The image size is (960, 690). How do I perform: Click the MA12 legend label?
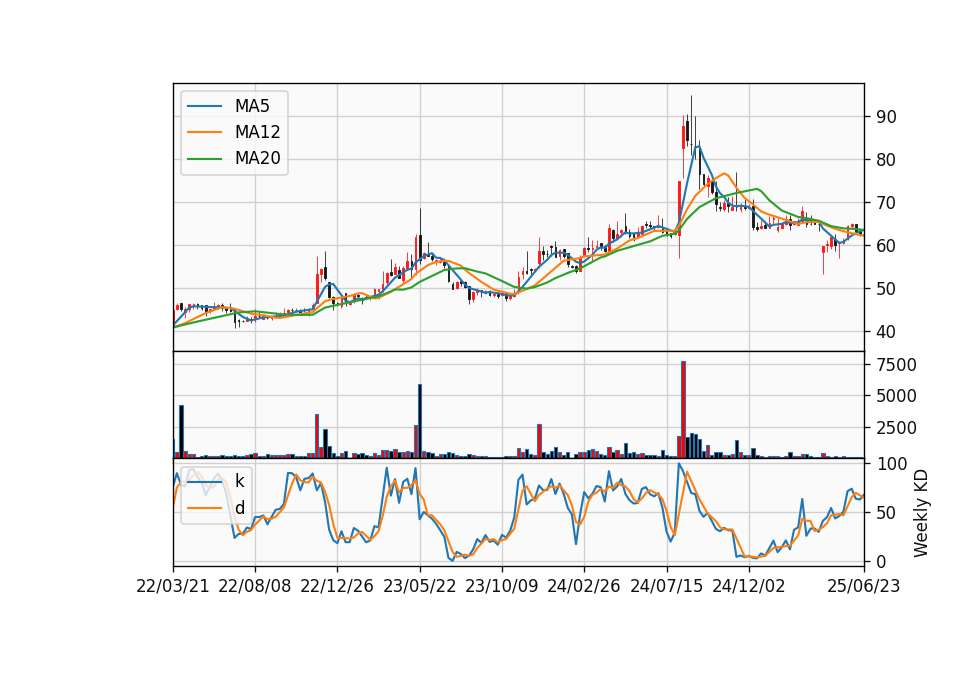[257, 132]
